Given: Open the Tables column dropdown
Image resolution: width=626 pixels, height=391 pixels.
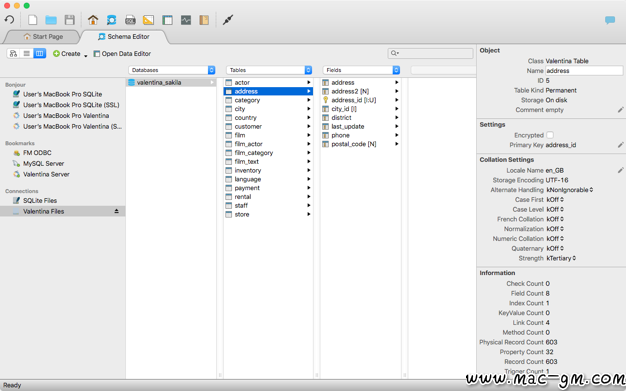Looking at the screenshot, I should [308, 70].
